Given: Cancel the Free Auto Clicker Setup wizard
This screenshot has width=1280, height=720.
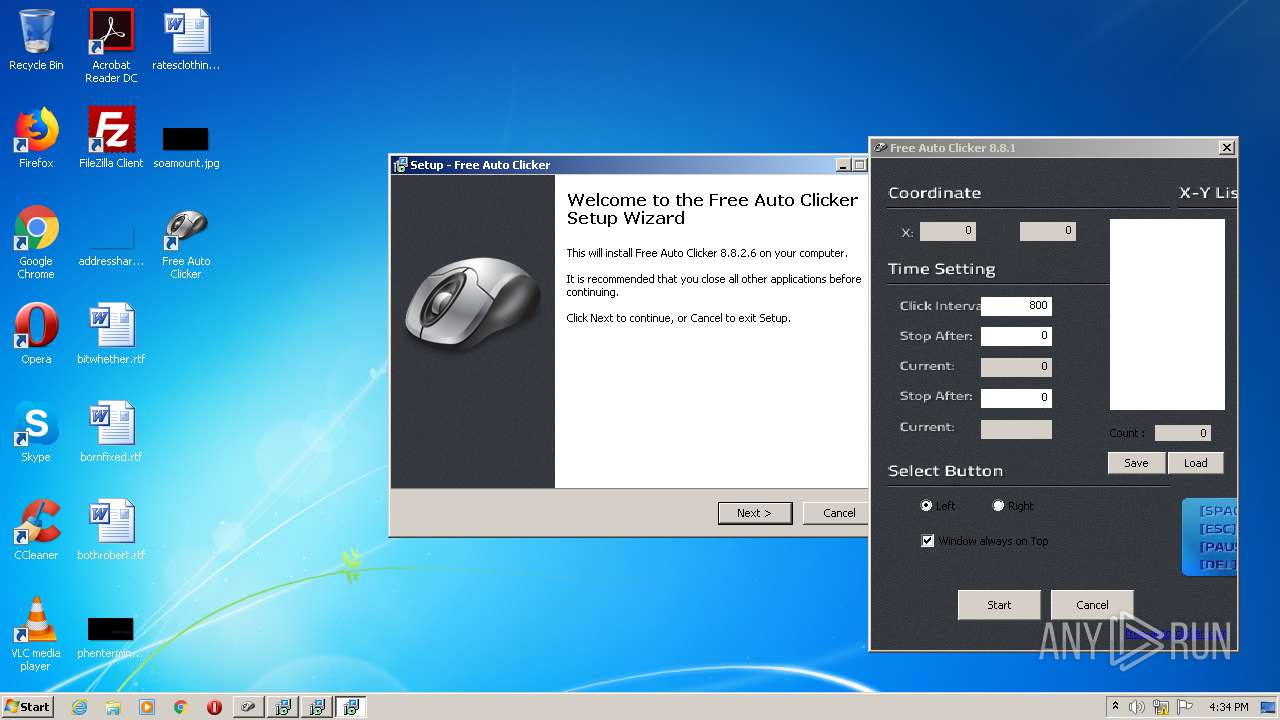Looking at the screenshot, I should tap(836, 513).
